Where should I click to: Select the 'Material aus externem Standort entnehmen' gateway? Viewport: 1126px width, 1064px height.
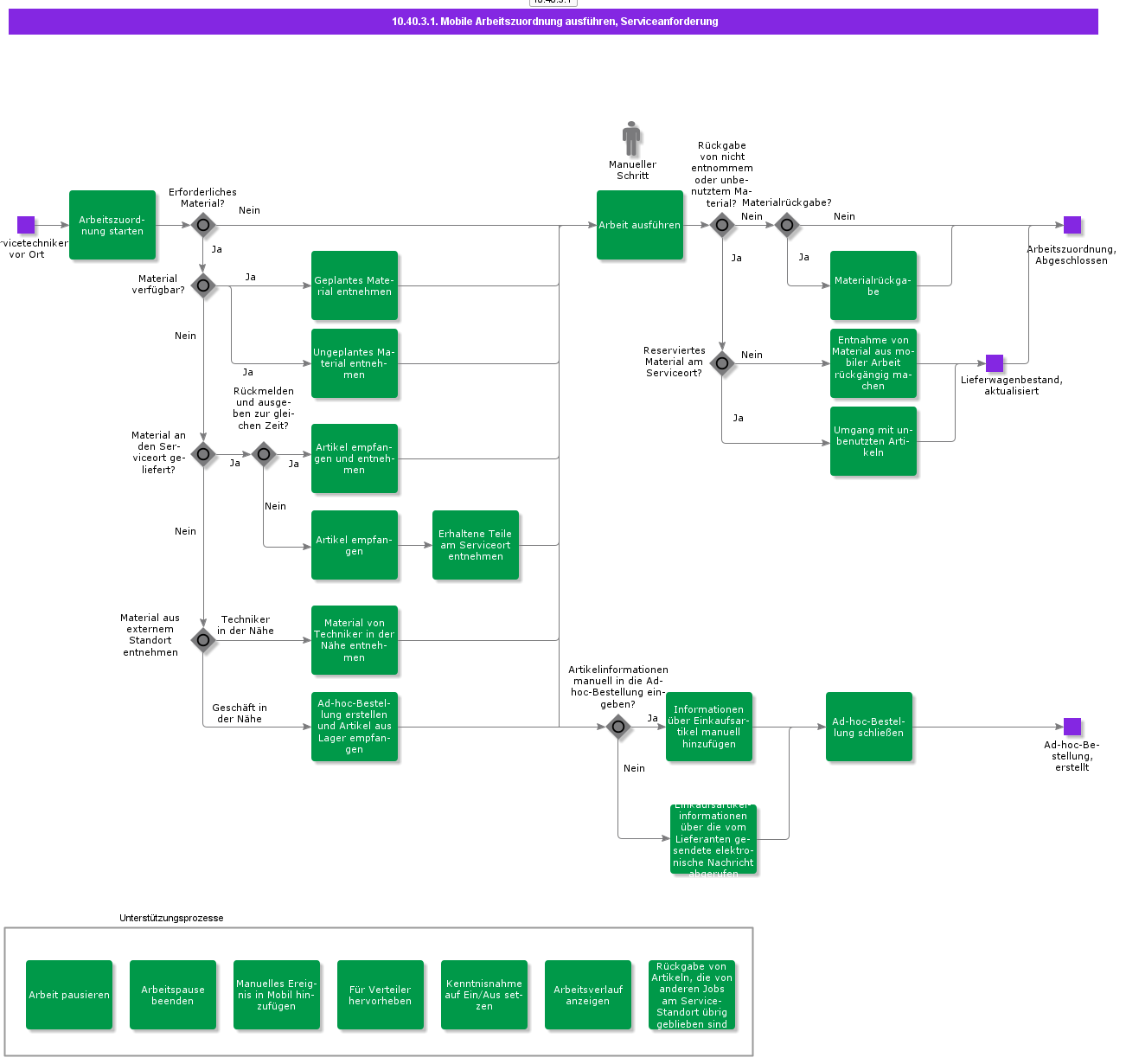pyautogui.click(x=203, y=640)
